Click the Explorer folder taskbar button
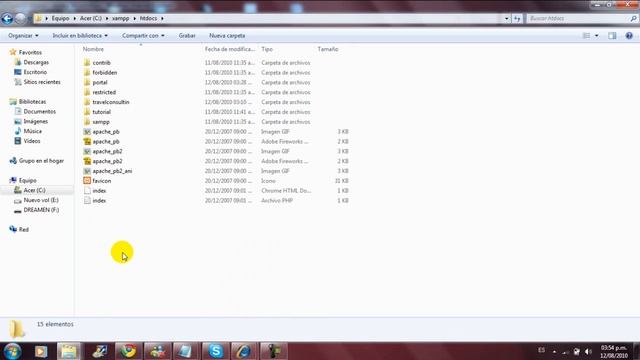Screen dimensions: 640x360 (x=69, y=351)
